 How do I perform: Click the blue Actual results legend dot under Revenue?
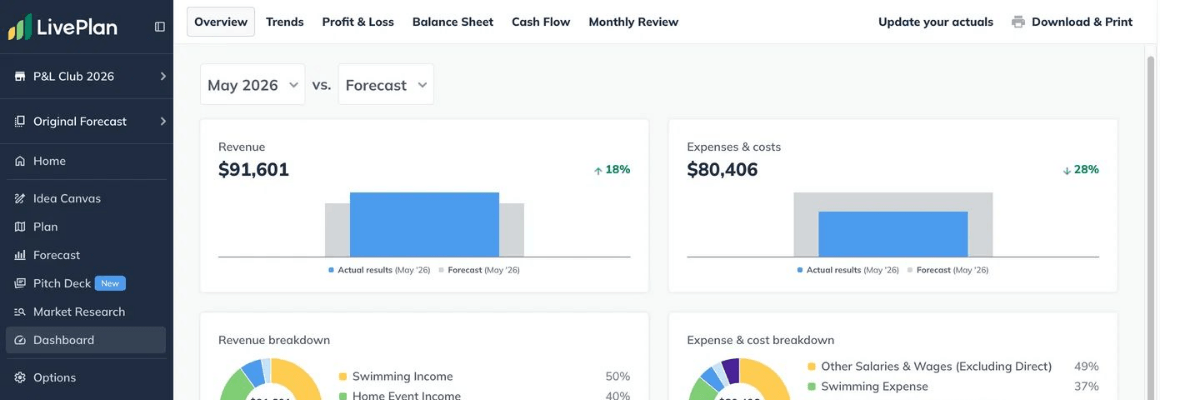tap(331, 270)
